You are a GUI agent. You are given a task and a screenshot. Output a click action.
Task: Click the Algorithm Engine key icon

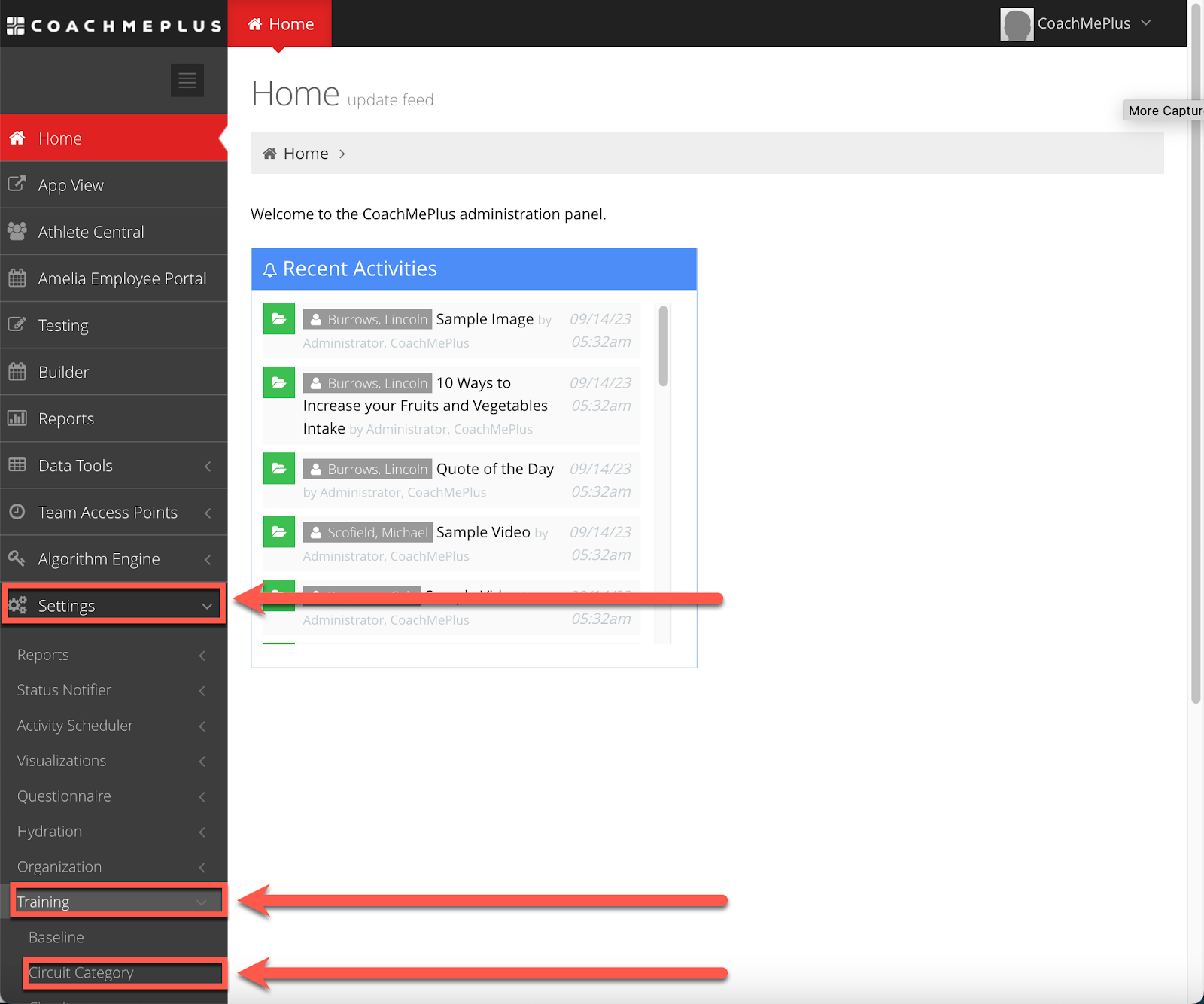pos(17,558)
